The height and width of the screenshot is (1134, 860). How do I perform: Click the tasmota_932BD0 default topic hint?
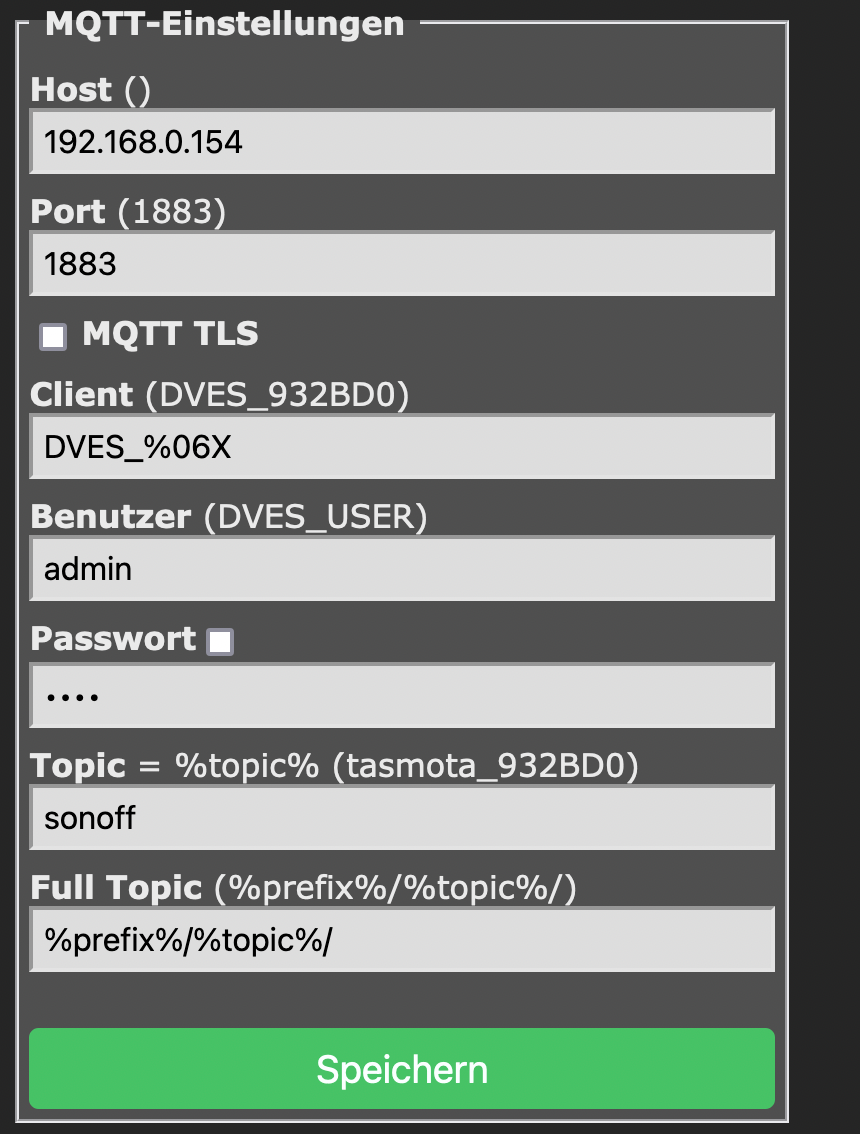483,766
